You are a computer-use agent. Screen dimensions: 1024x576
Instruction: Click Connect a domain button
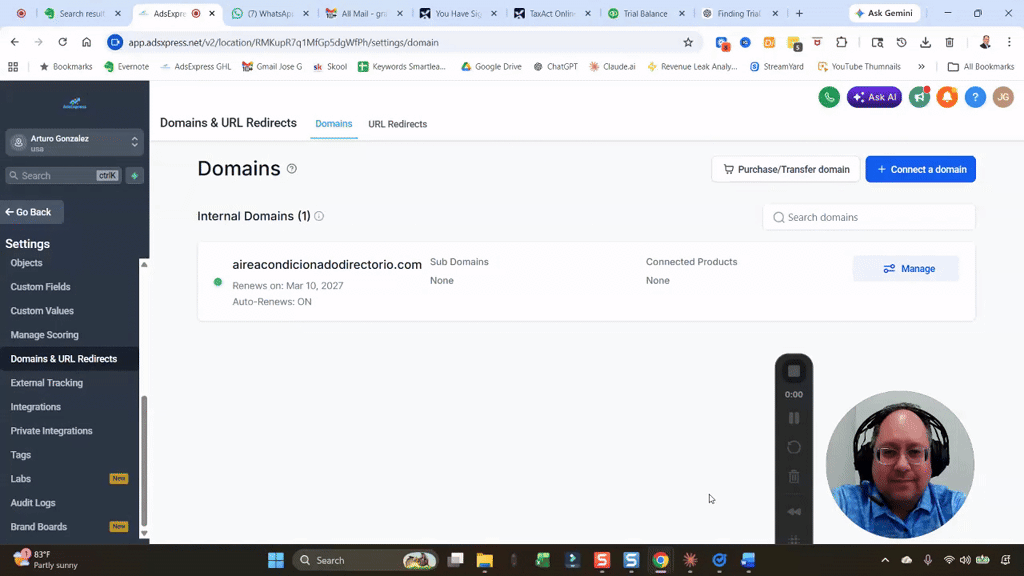[920, 169]
